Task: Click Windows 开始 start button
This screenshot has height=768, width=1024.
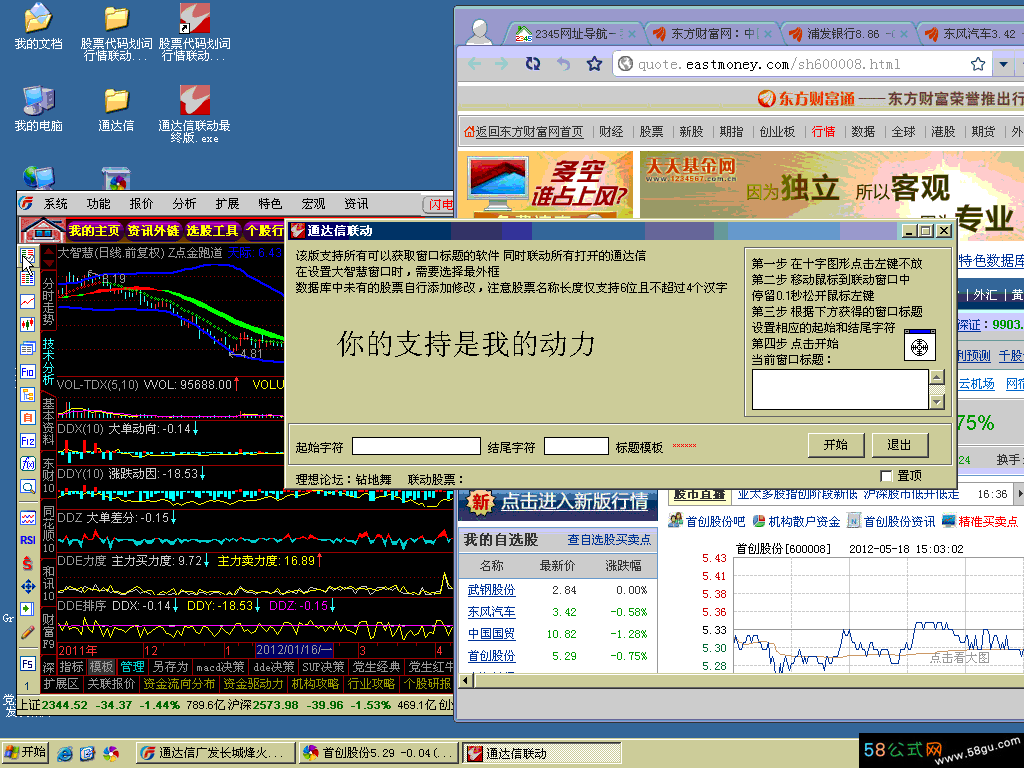Action: tap(26, 753)
